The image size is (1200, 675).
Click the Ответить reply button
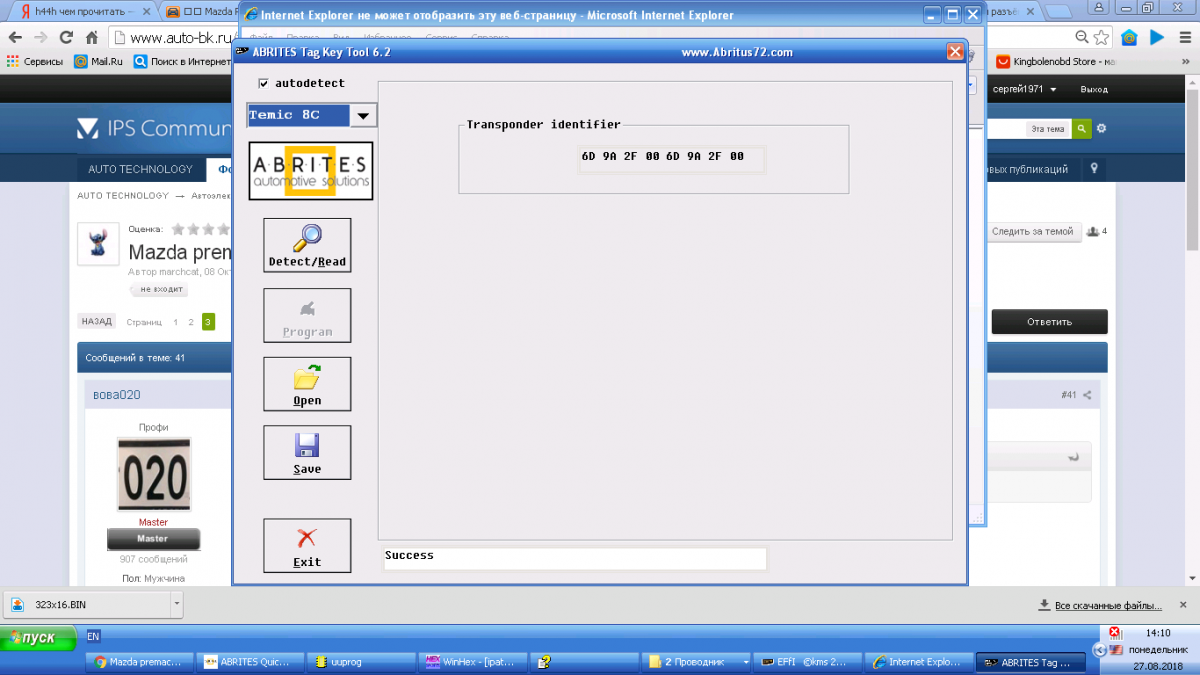(x=1049, y=322)
